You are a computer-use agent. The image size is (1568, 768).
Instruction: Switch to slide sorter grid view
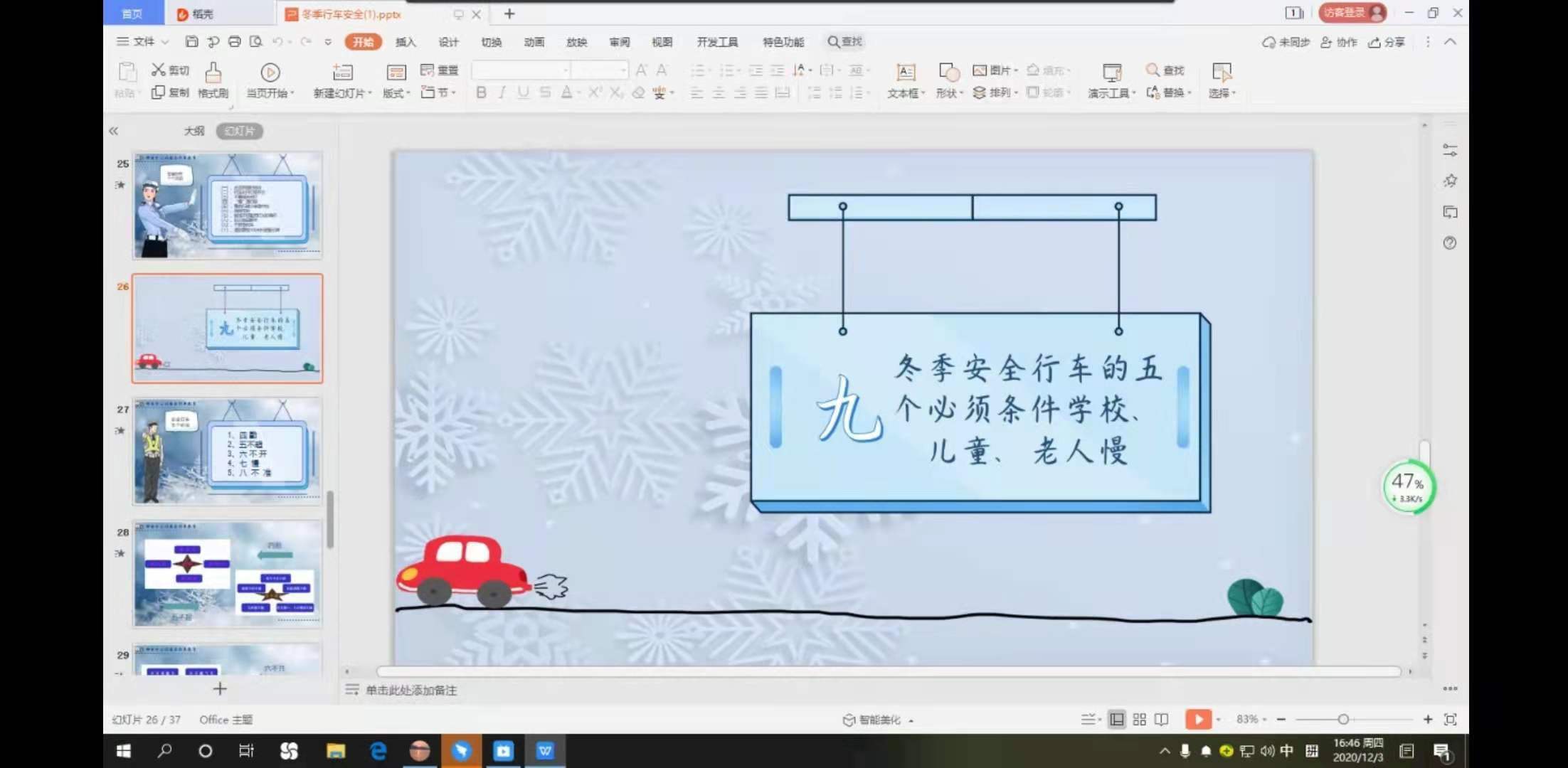point(1139,719)
